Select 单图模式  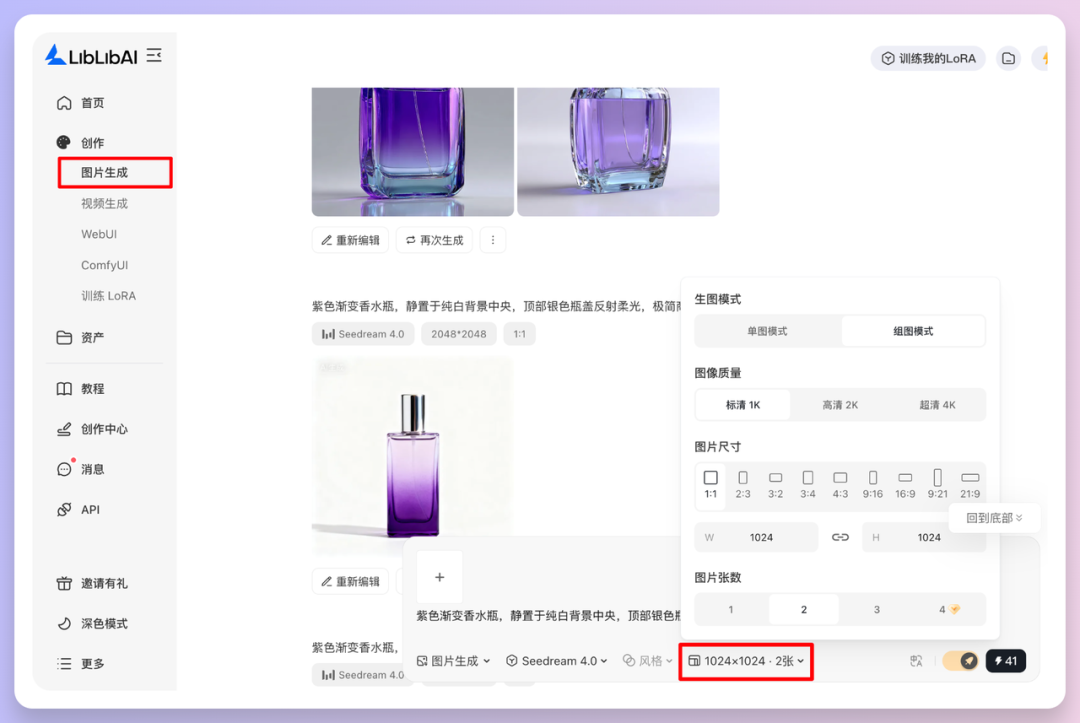[767, 331]
